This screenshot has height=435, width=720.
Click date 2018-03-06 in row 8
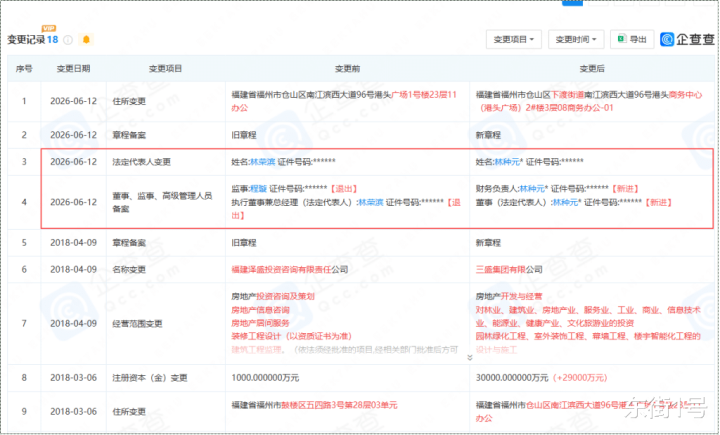click(73, 378)
